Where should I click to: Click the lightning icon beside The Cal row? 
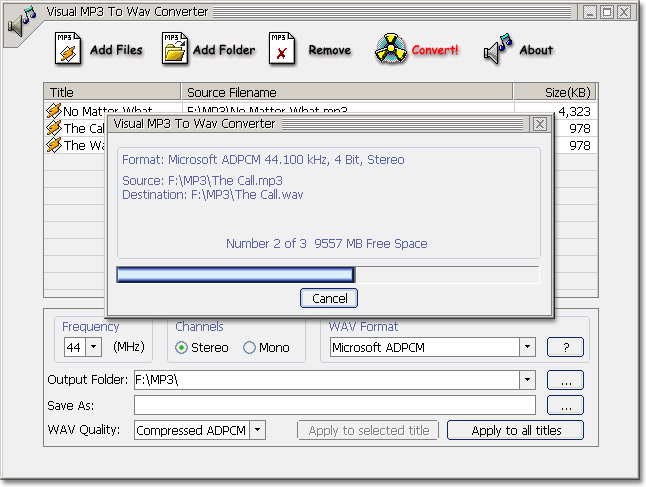click(54, 128)
